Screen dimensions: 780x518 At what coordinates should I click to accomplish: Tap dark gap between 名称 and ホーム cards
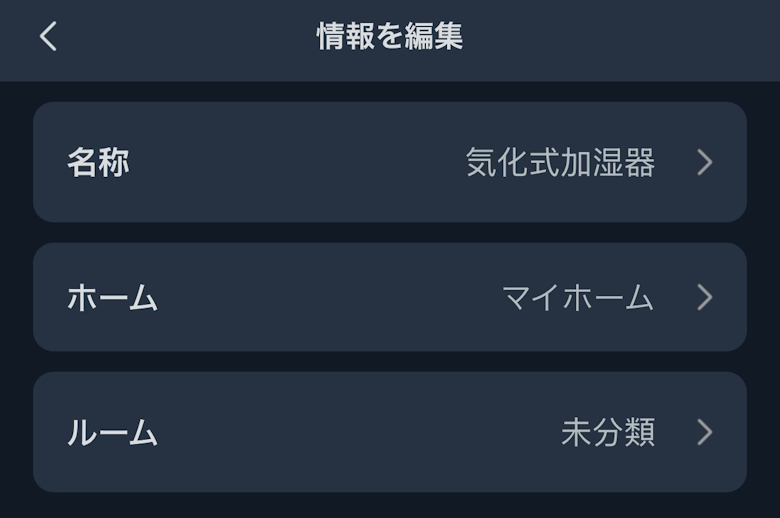pyautogui.click(x=390, y=232)
